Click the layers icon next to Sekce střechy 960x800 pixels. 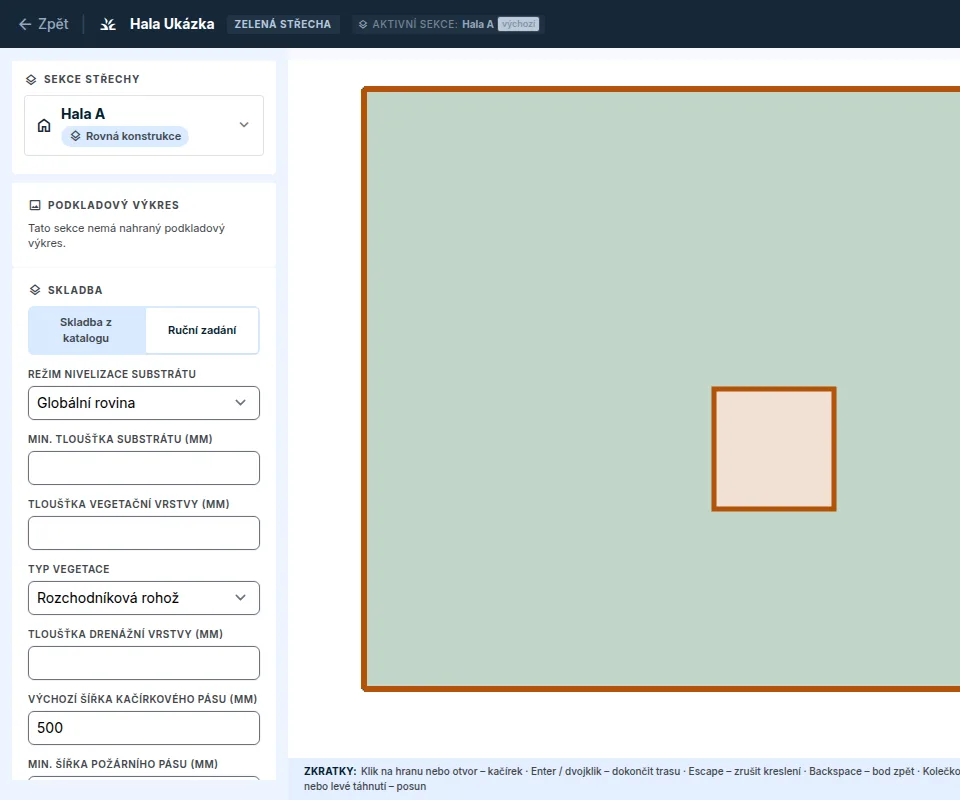(31, 80)
